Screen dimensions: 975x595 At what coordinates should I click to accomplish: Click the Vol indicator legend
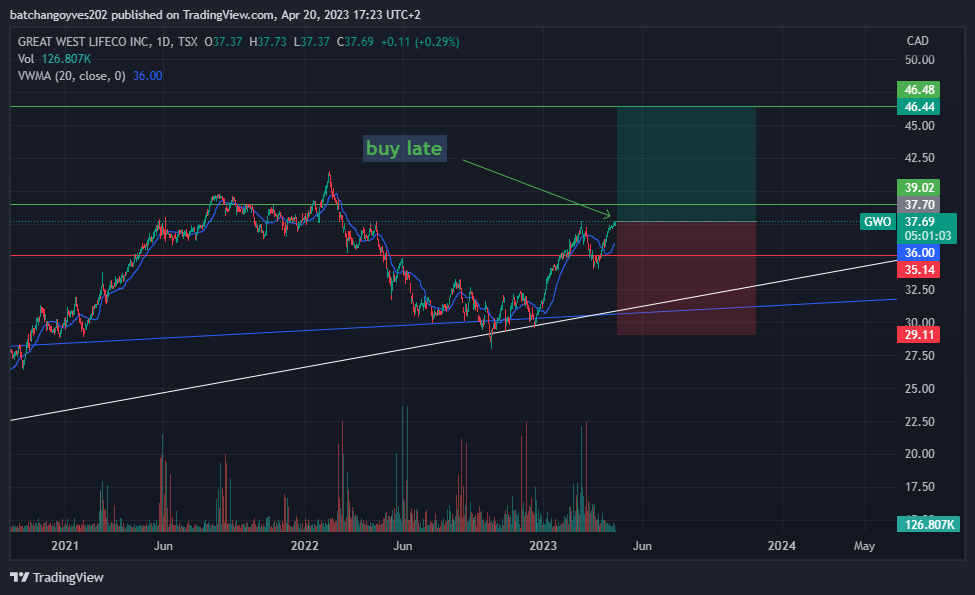coord(26,58)
